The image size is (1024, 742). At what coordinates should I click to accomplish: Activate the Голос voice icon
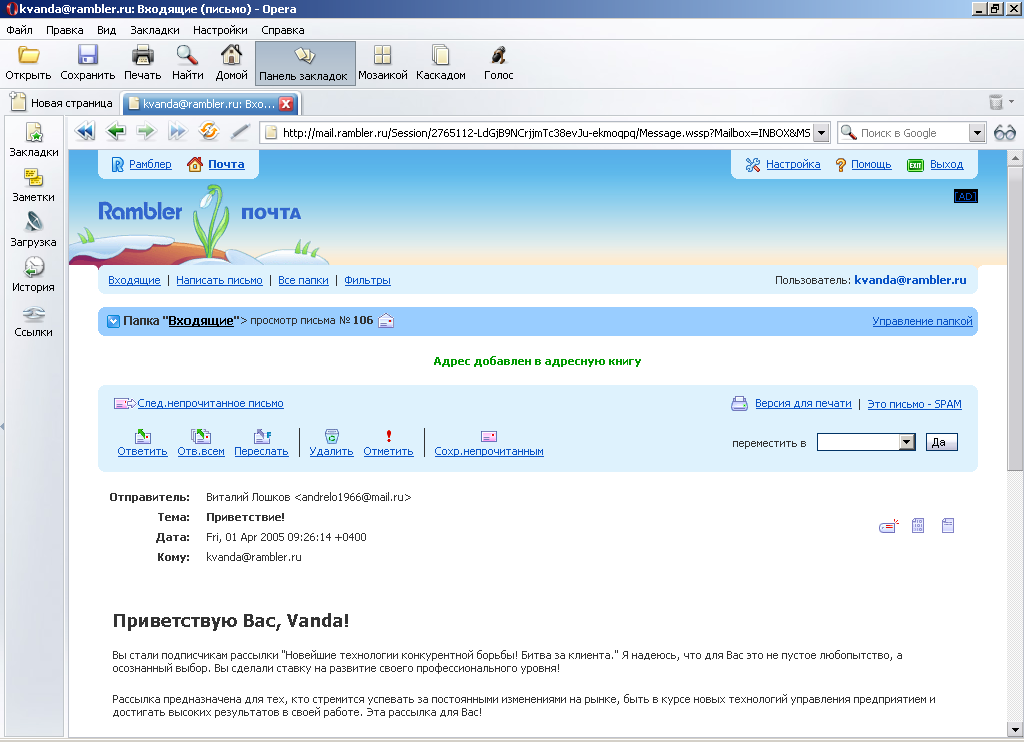pyautogui.click(x=498, y=56)
